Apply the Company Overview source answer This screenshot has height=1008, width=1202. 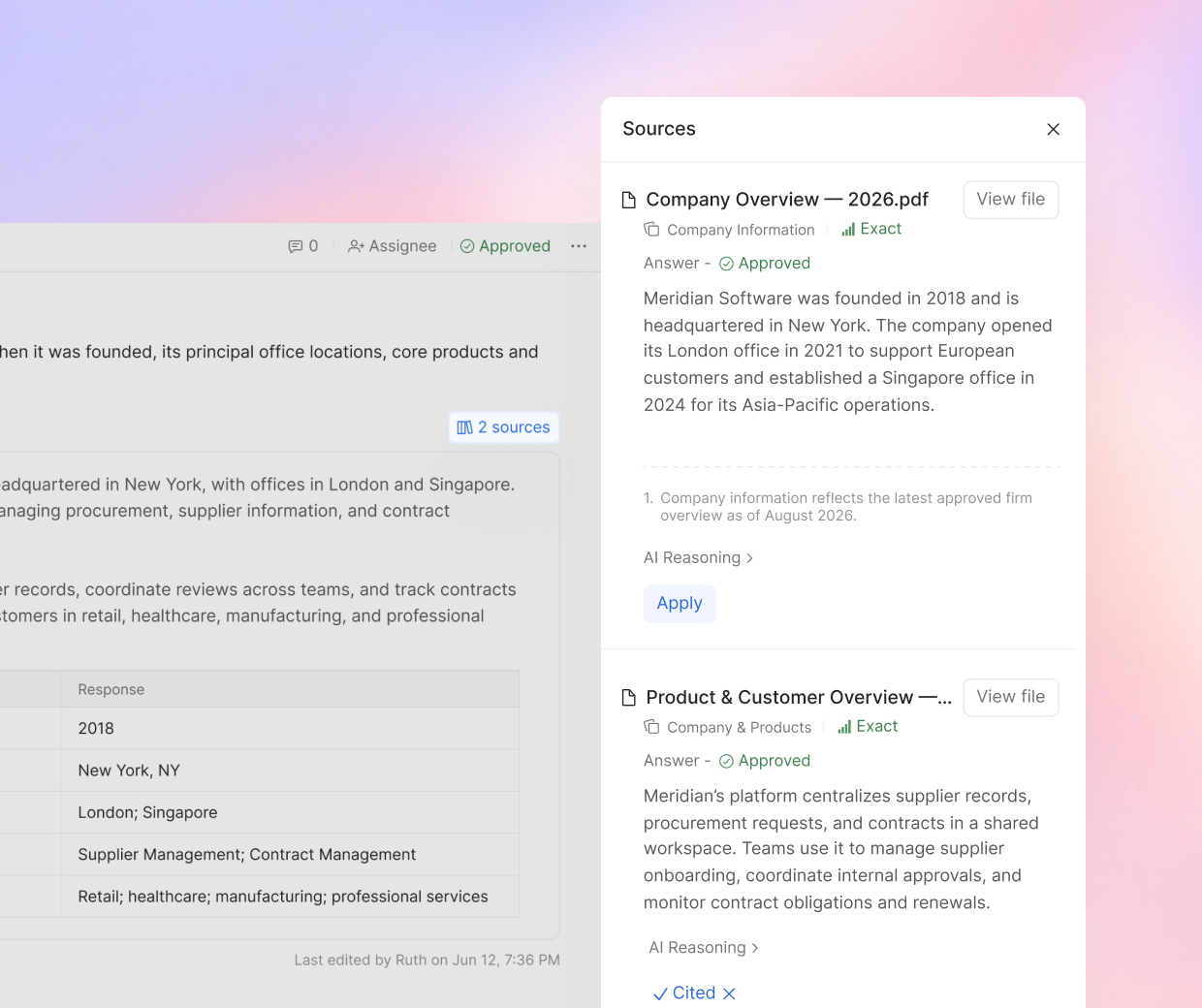pos(680,603)
